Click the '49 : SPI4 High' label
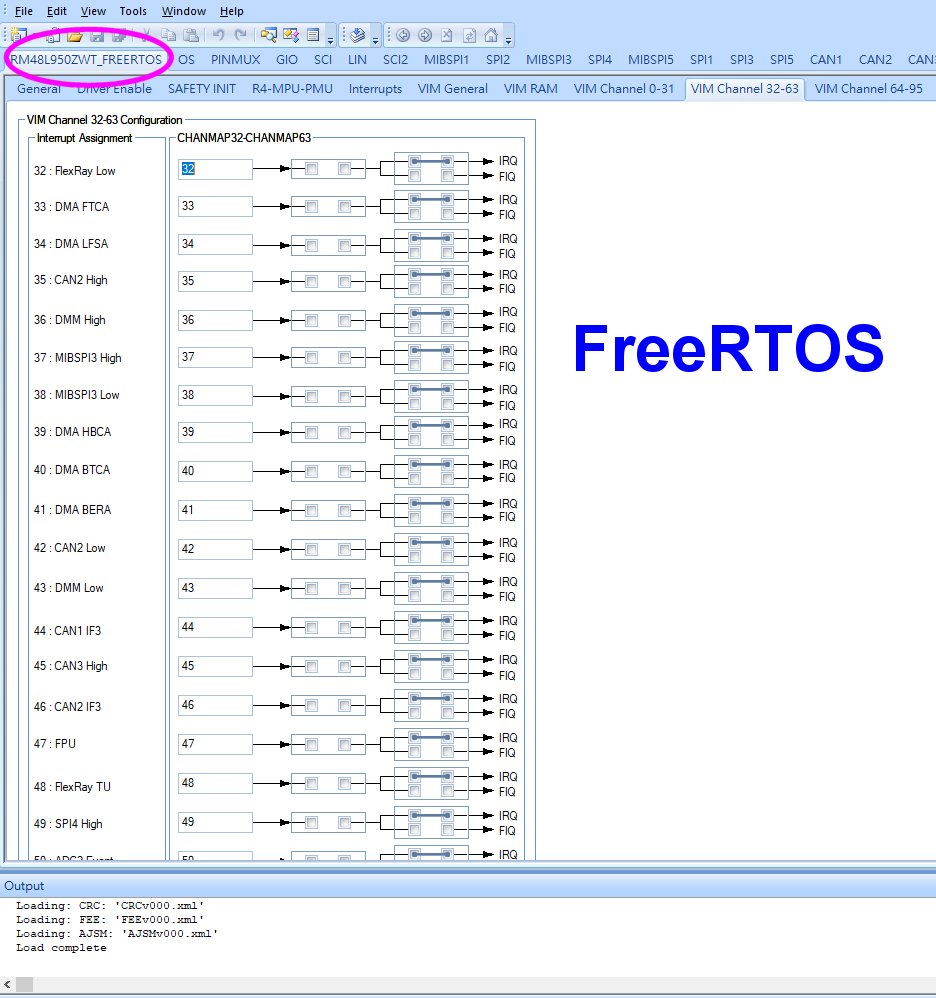Viewport: 936px width, 998px height. 68,824
